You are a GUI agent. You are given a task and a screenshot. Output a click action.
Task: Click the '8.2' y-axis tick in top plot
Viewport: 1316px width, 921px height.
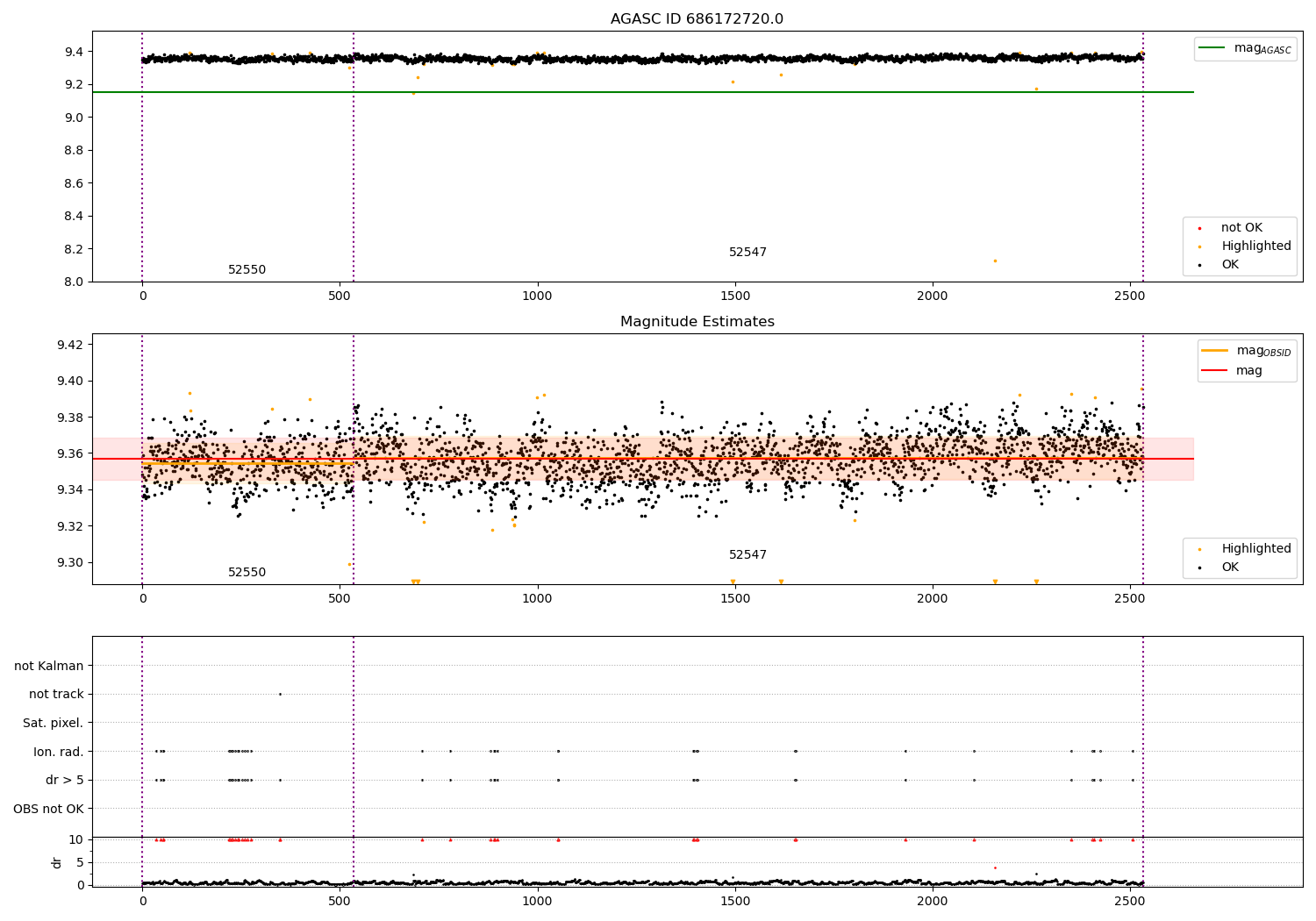[74, 249]
